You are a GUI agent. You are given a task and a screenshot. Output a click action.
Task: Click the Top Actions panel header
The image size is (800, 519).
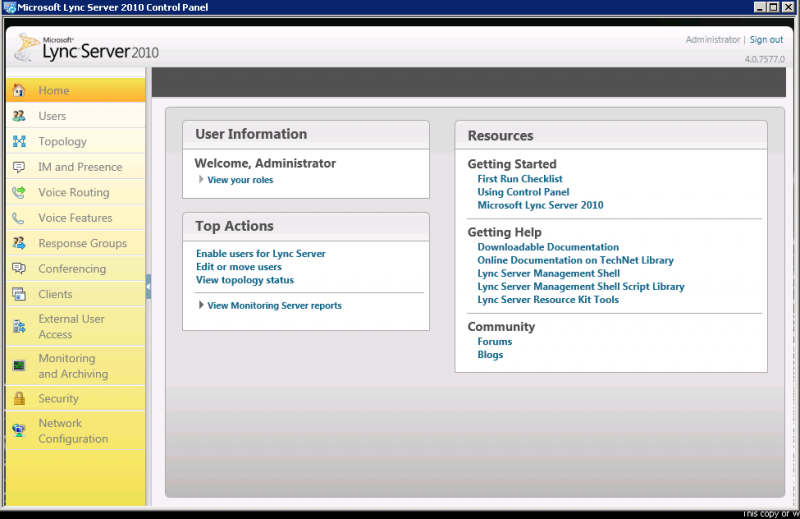[306, 227]
